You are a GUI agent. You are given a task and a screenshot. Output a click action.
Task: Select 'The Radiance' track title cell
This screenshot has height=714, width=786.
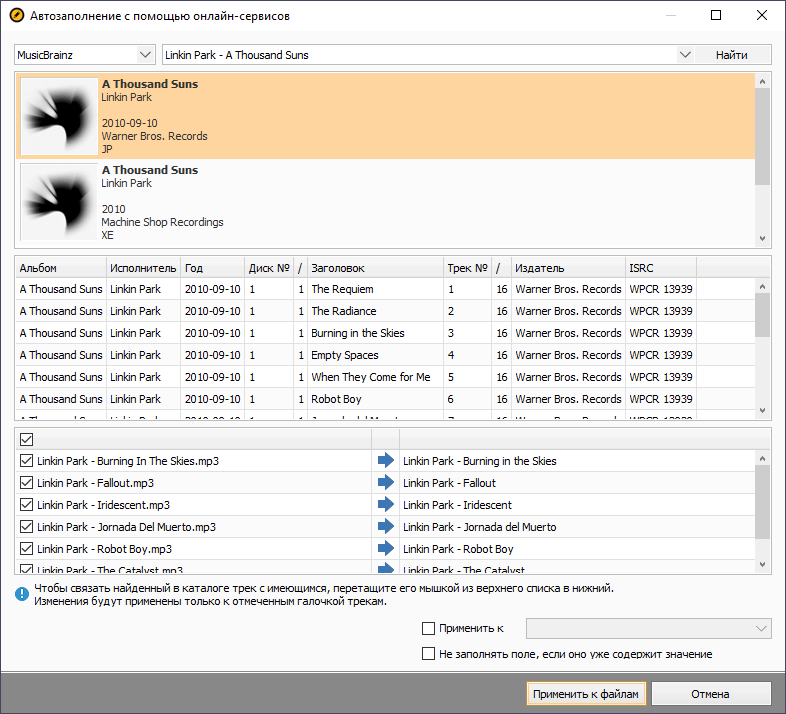375,311
